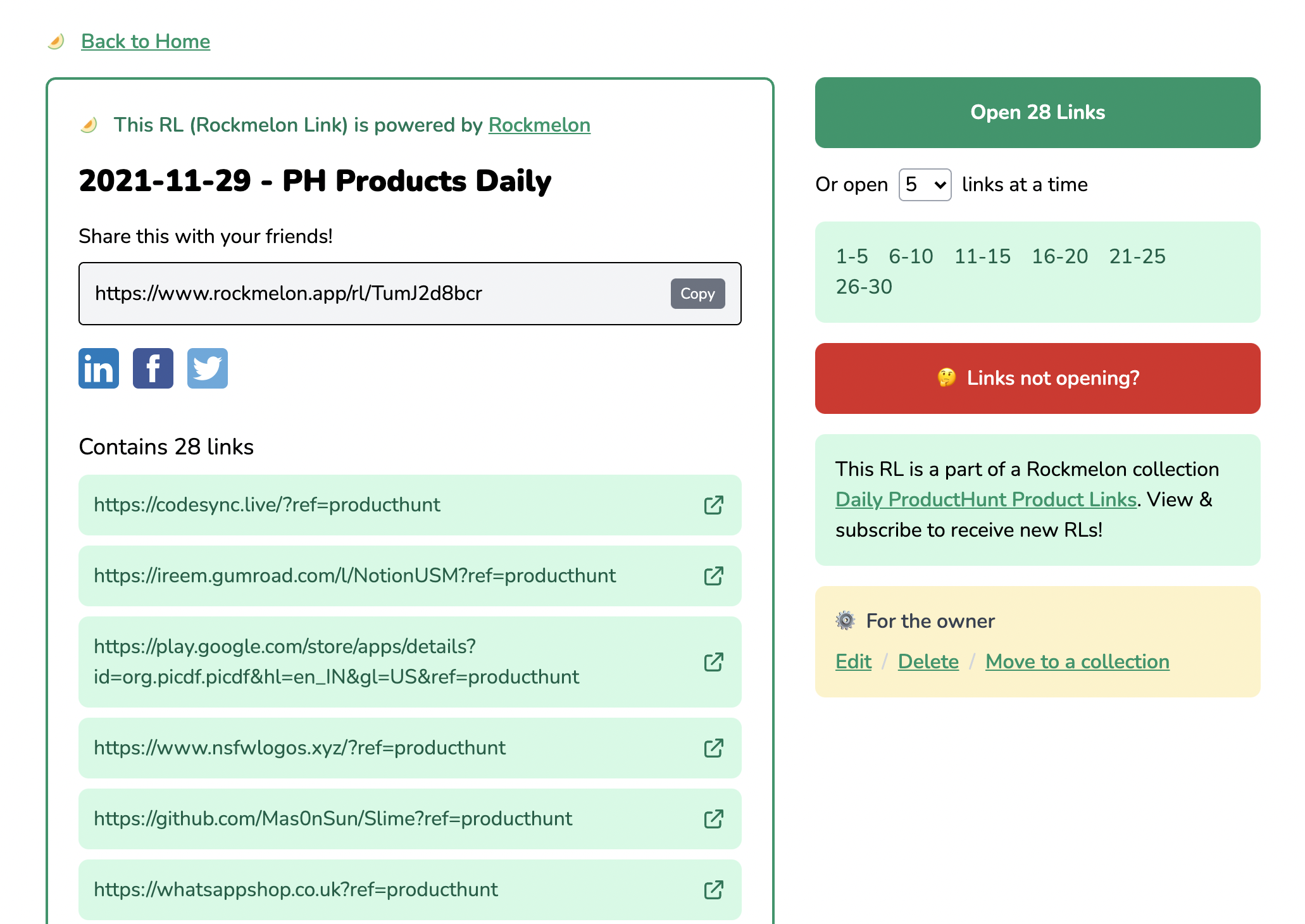
Task: Open links range 11-15
Action: coord(982,256)
